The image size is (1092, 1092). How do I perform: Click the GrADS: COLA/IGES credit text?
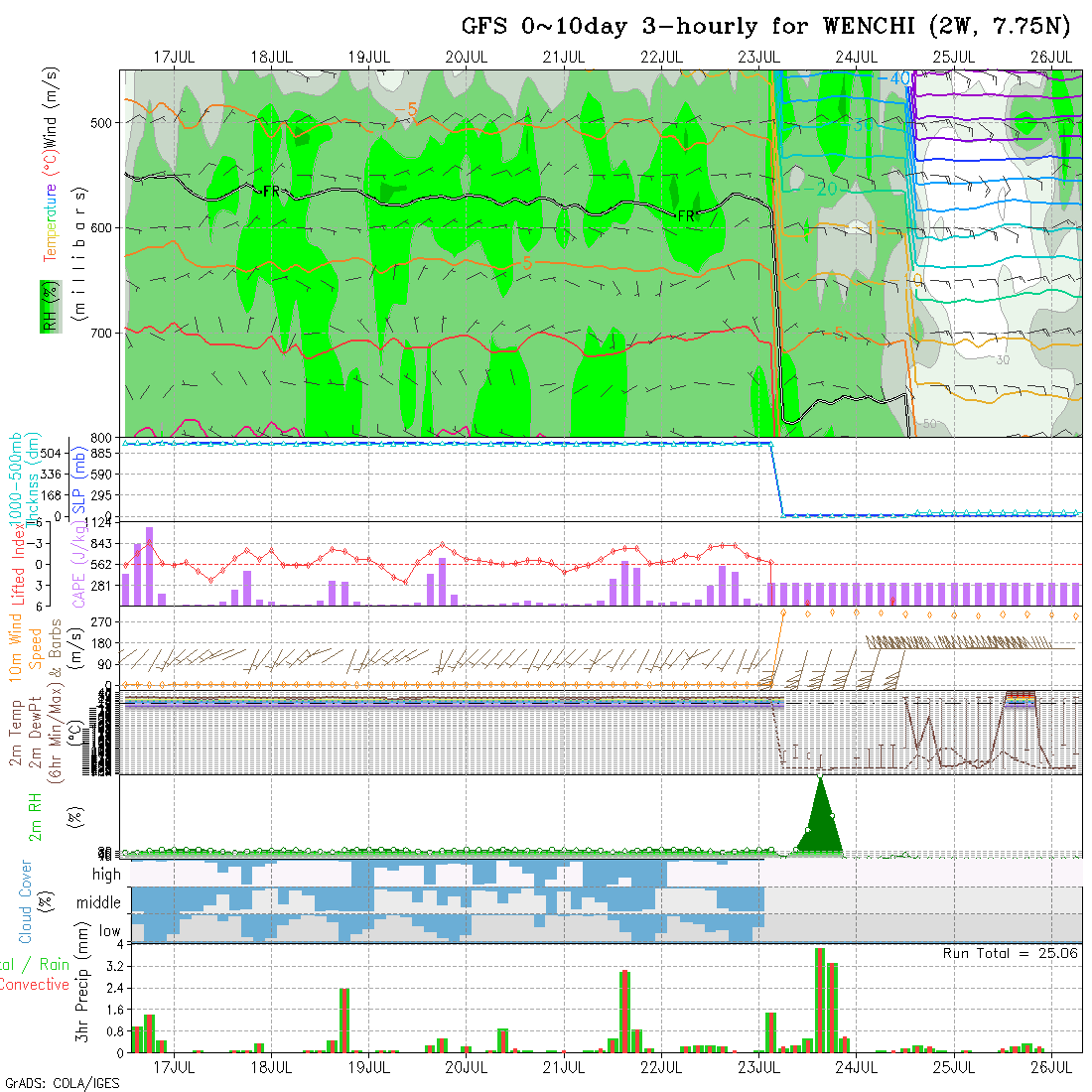pyautogui.click(x=62, y=1083)
